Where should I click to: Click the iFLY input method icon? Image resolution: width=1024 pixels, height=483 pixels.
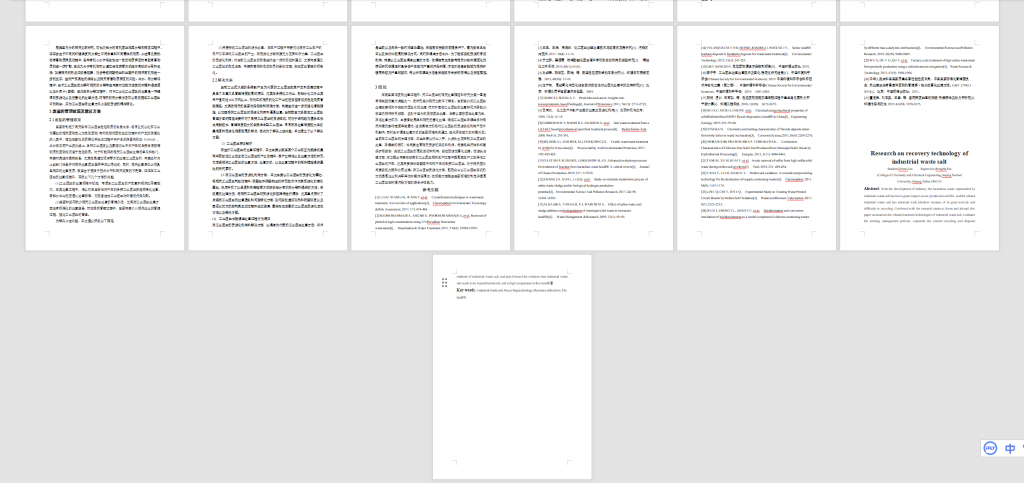click(989, 448)
